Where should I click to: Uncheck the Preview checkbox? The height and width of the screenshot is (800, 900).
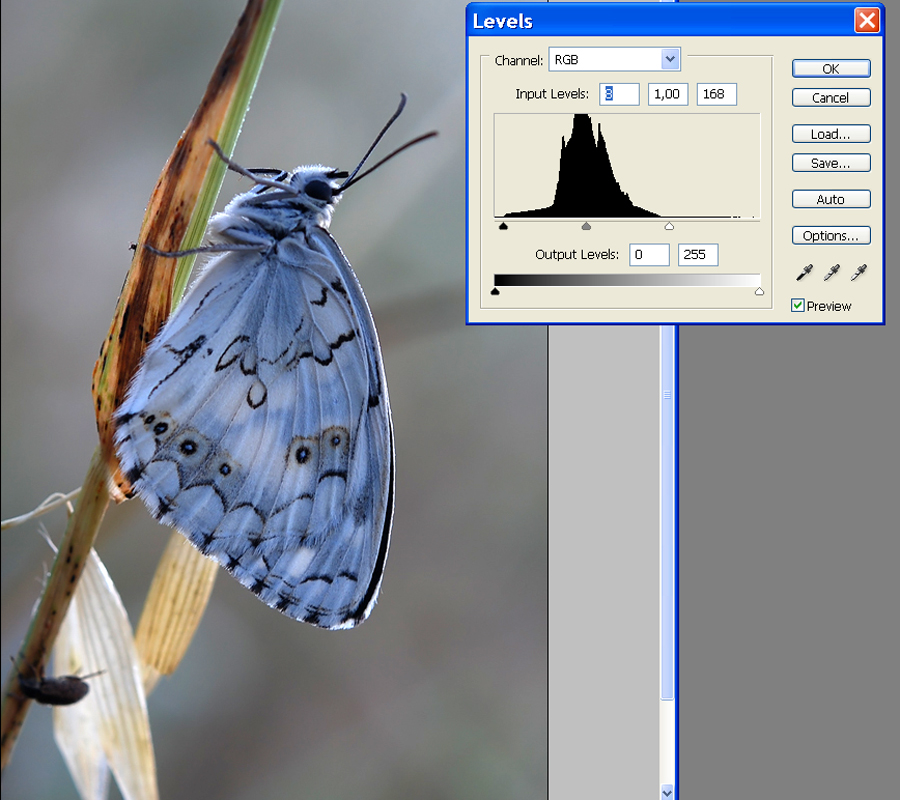click(x=798, y=306)
